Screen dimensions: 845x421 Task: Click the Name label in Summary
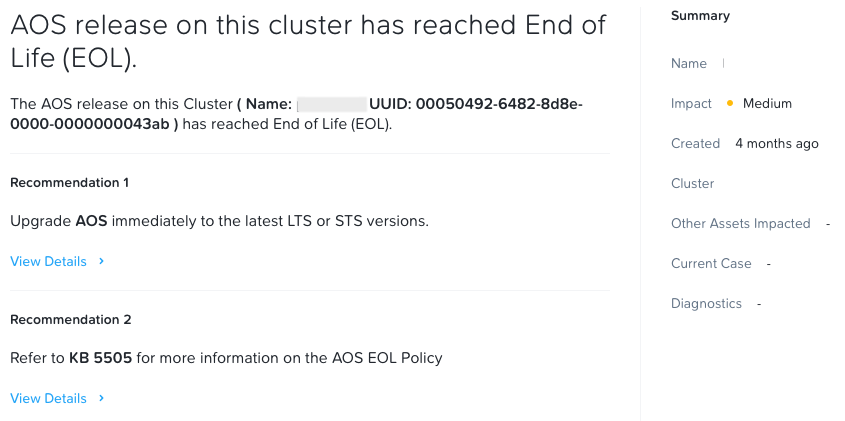(689, 63)
